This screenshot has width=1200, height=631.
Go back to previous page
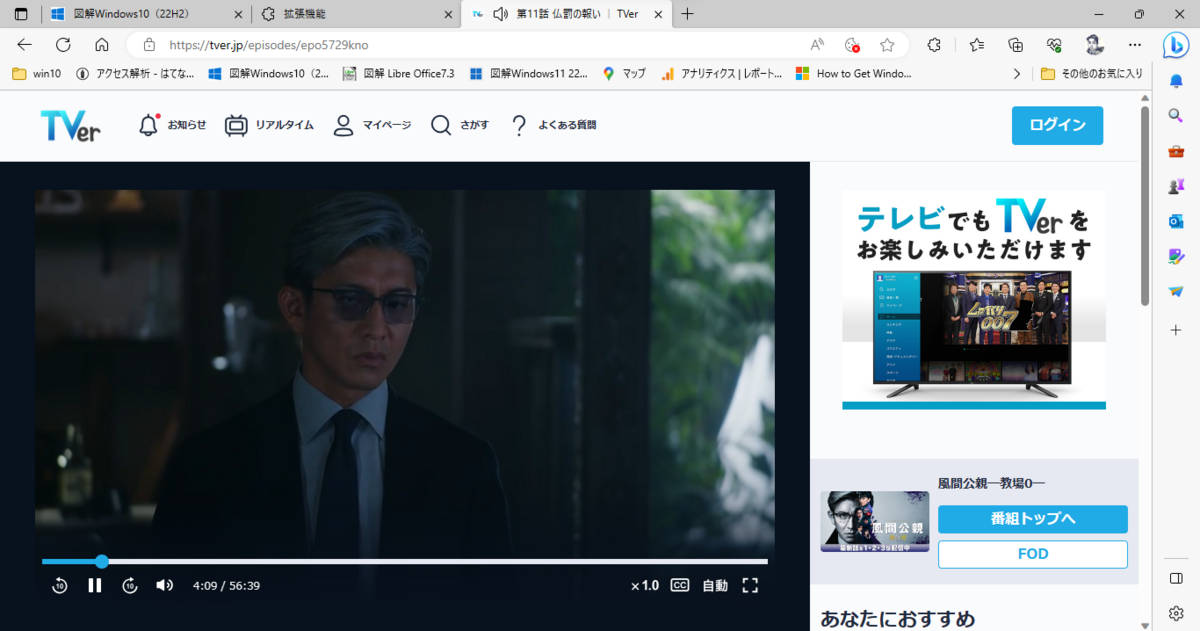[x=25, y=45]
